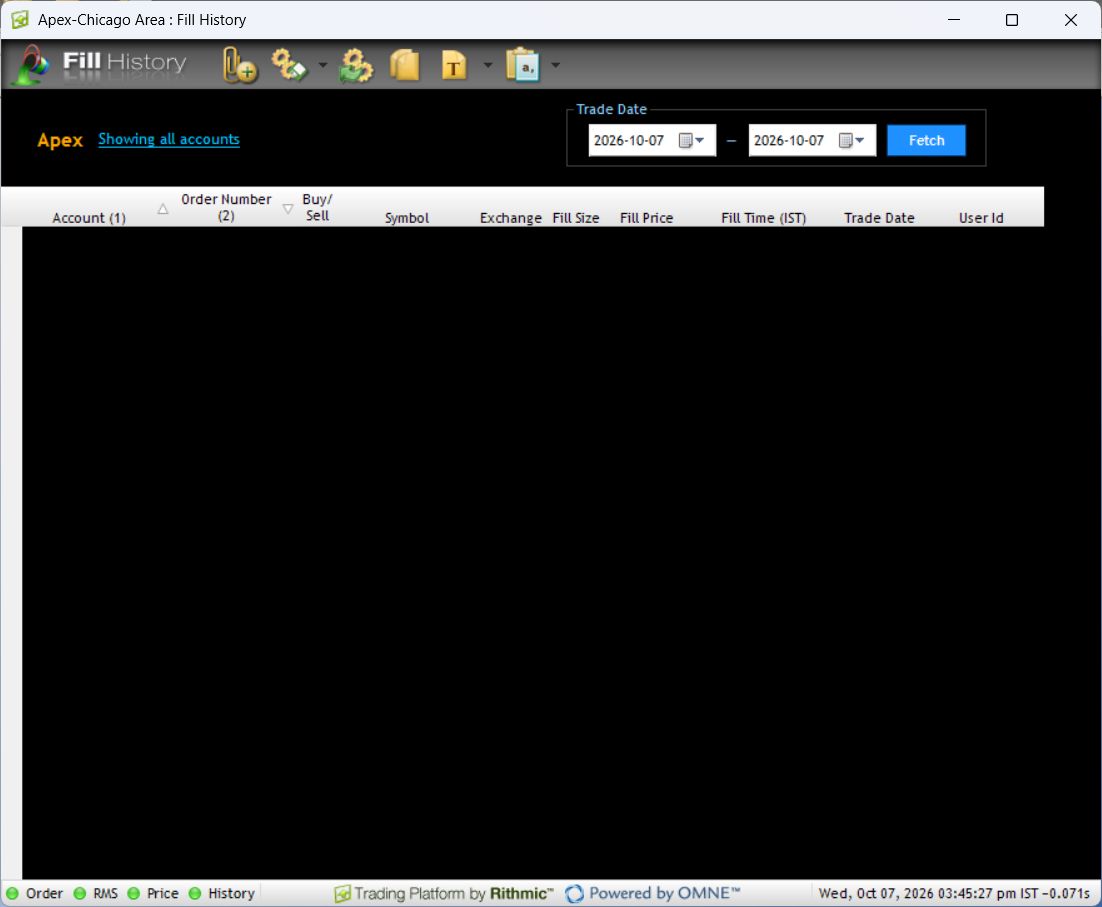Open dropdown arrow beside clipboard icon
This screenshot has width=1102, height=907.
(x=555, y=65)
